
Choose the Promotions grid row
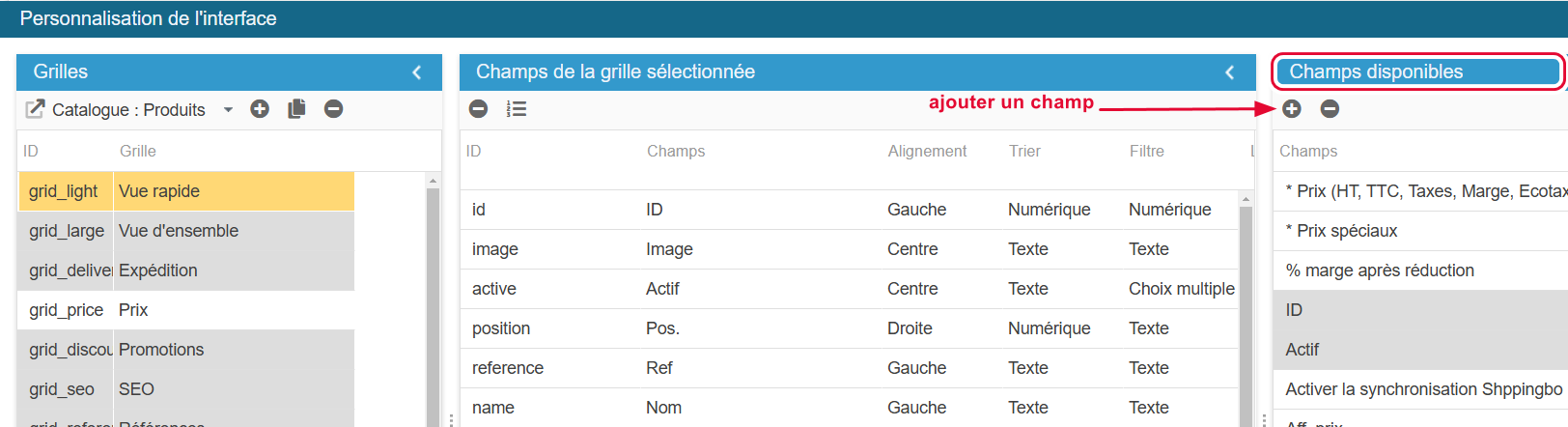(185, 350)
